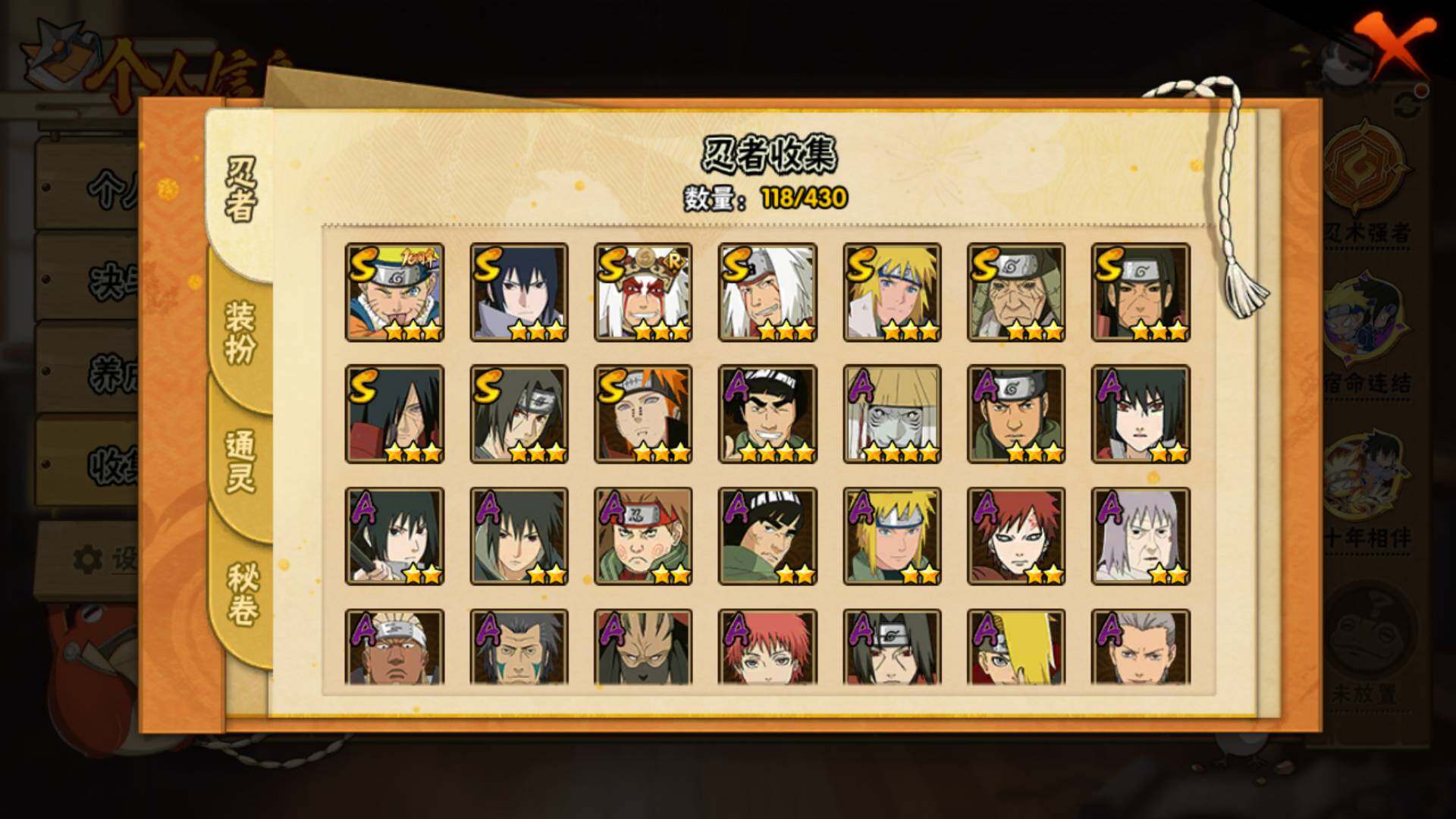Select the S-rank Itachi Uchiha portrait
Image resolution: width=1456 pixels, height=819 pixels.
[519, 414]
